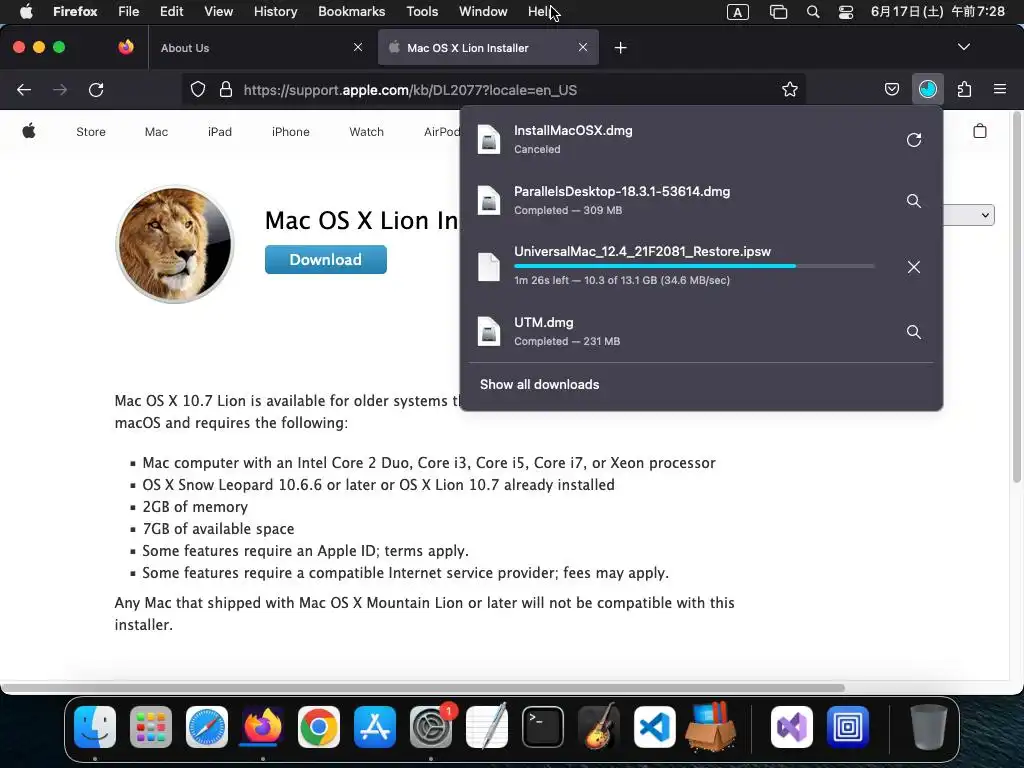This screenshot has height=768, width=1024.
Task: Close the About Us tab
Action: pos(358,47)
